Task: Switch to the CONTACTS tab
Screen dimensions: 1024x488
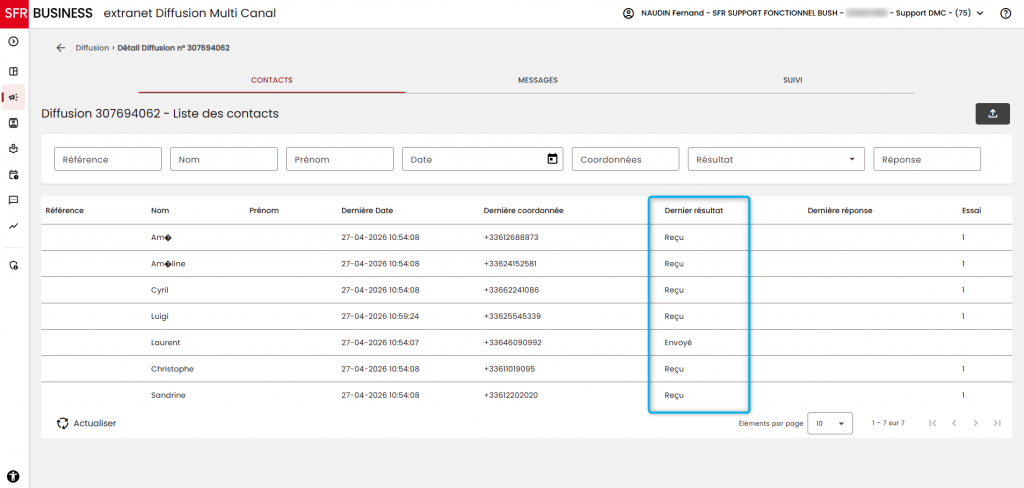Action: coord(272,80)
